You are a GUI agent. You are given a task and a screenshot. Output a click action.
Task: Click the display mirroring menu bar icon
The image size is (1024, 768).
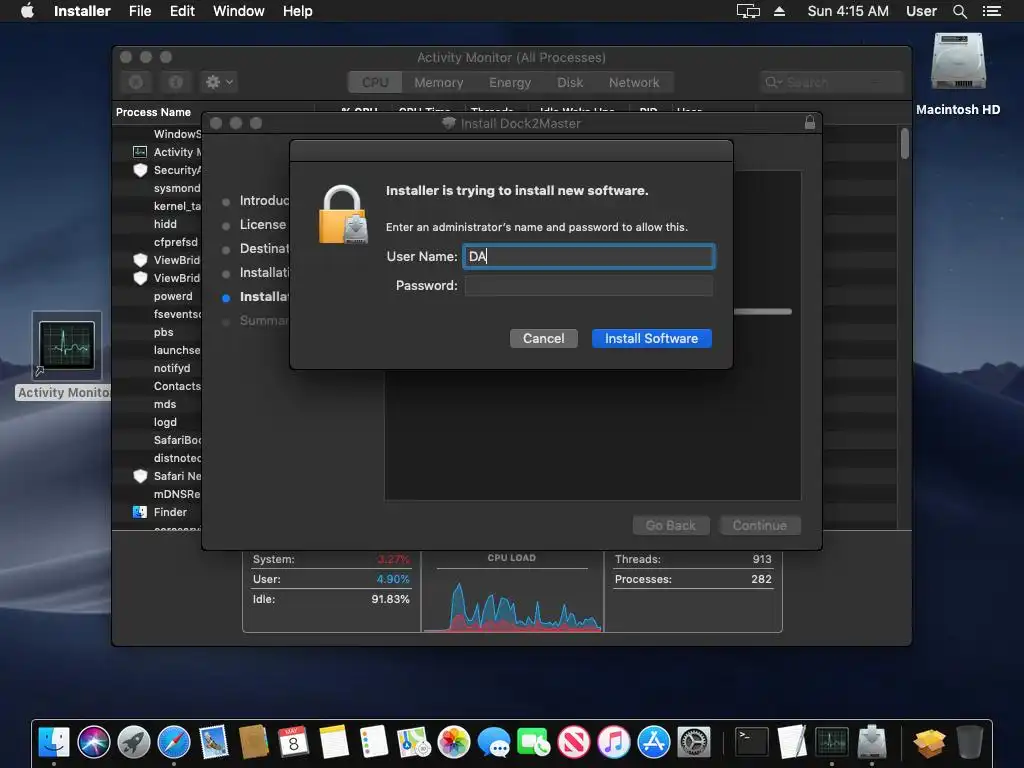[748, 11]
